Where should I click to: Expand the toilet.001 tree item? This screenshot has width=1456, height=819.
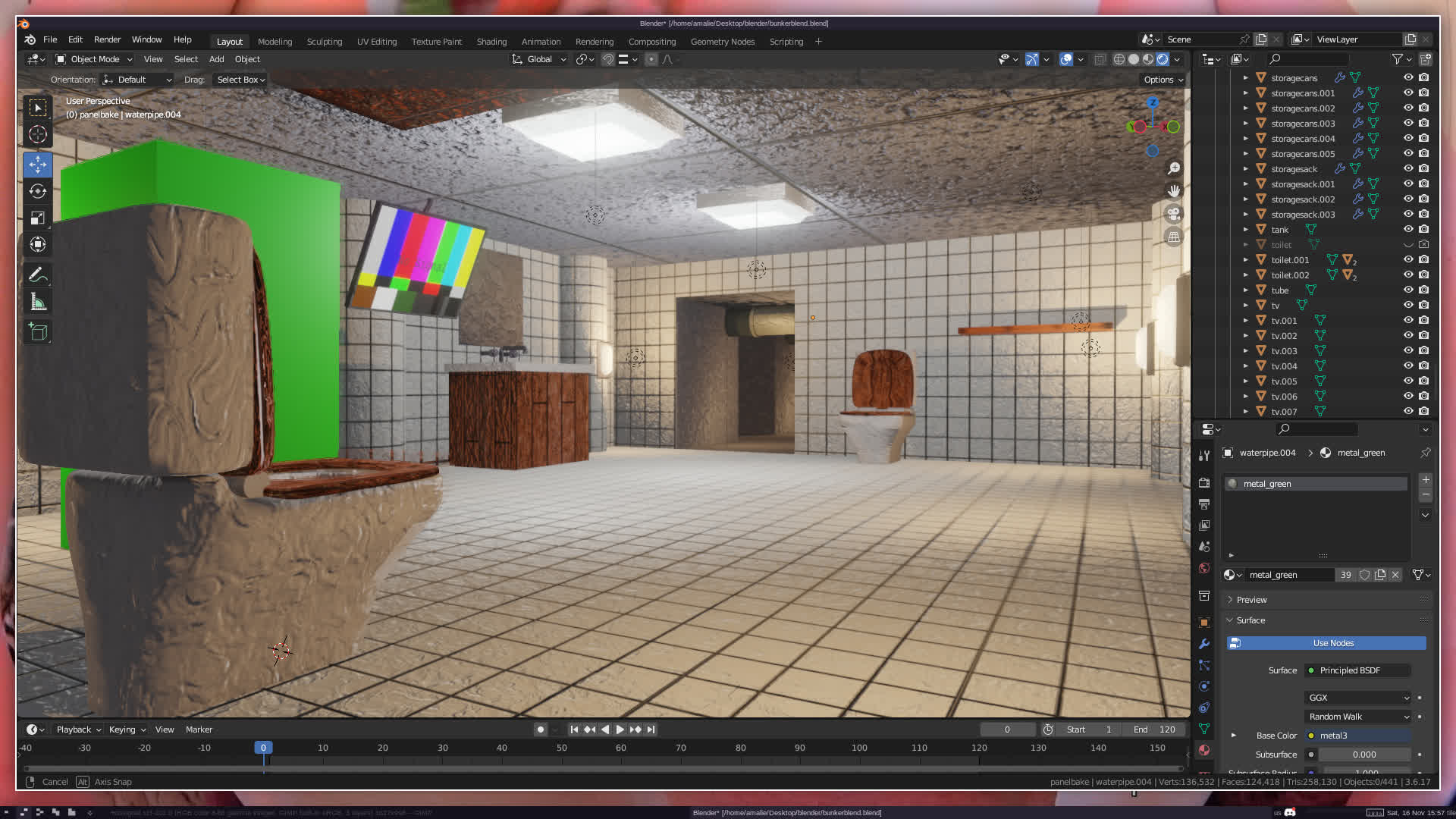tap(1245, 259)
